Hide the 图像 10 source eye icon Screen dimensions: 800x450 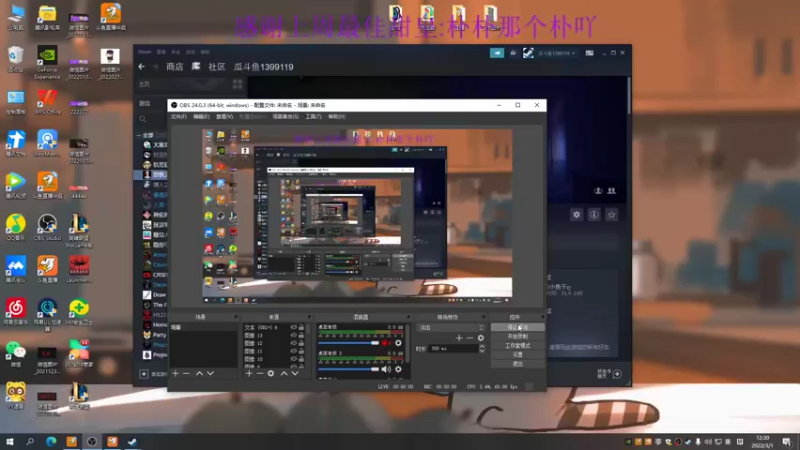[293, 359]
